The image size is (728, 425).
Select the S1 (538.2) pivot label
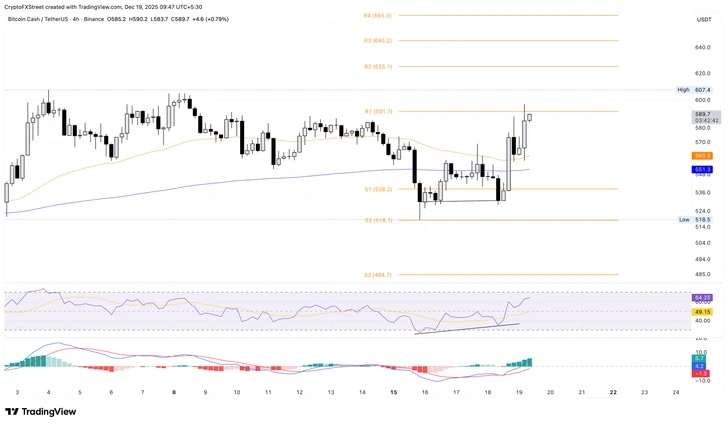coord(378,190)
